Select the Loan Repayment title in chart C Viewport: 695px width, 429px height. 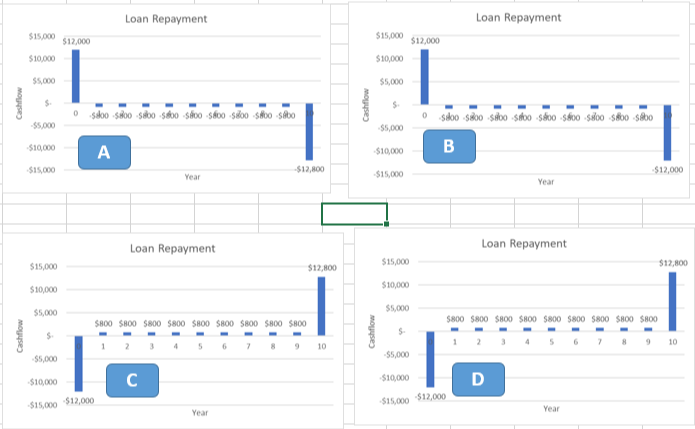tap(172, 248)
